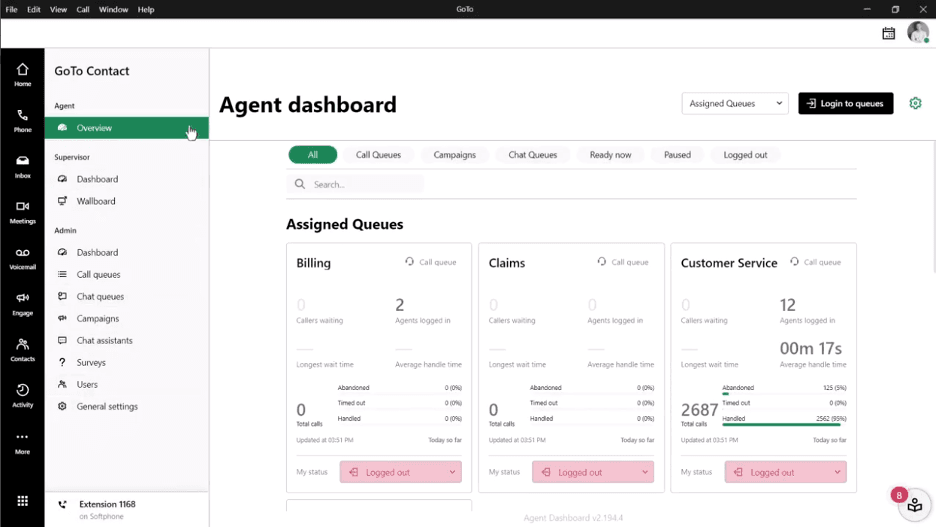
Task: Open the Call menu
Action: pos(82,10)
